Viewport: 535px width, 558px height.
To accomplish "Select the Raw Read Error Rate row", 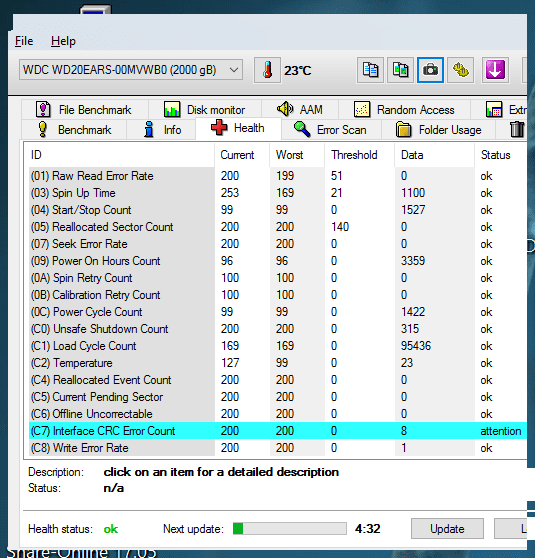I will [x=278, y=176].
